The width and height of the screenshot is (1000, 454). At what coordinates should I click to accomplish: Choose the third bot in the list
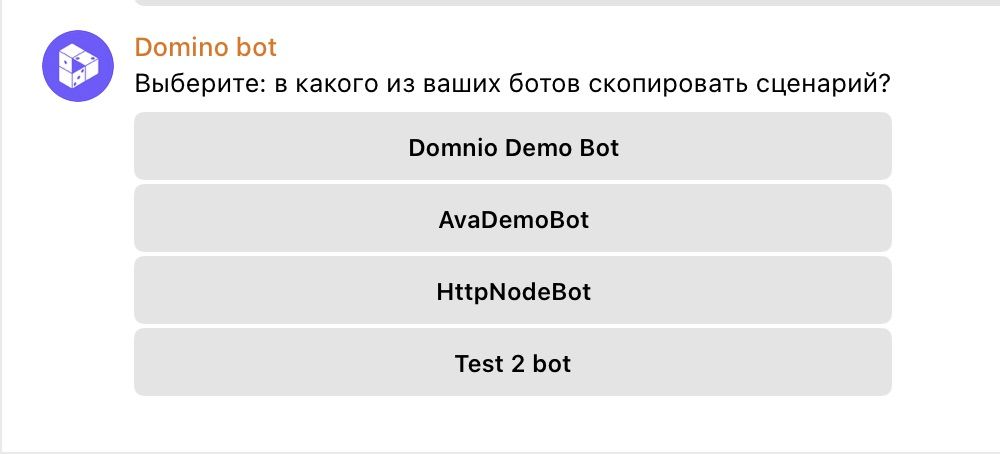click(x=513, y=291)
